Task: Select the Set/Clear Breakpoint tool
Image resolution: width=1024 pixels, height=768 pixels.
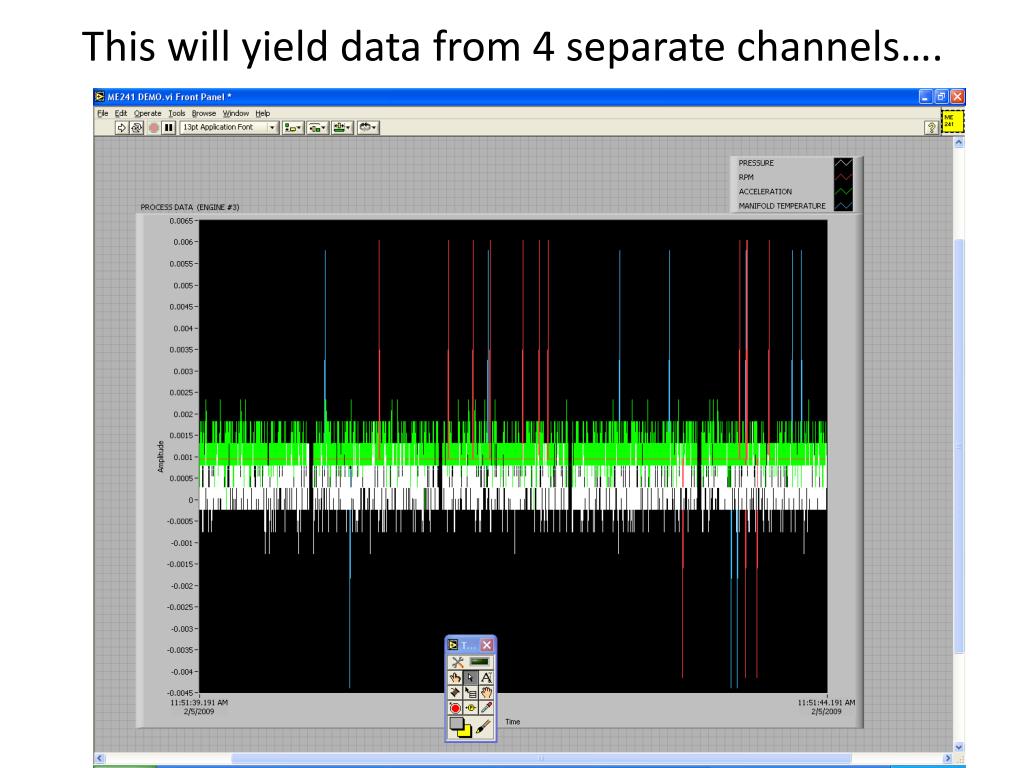Action: point(455,708)
